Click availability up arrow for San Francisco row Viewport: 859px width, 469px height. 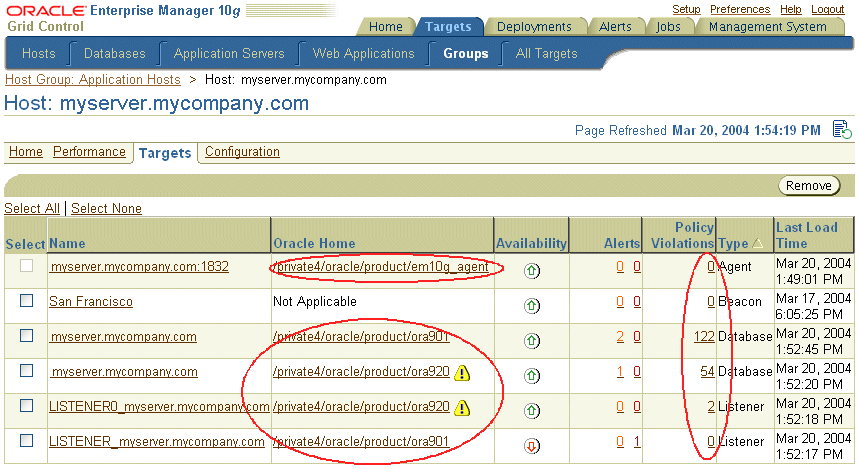click(x=531, y=306)
